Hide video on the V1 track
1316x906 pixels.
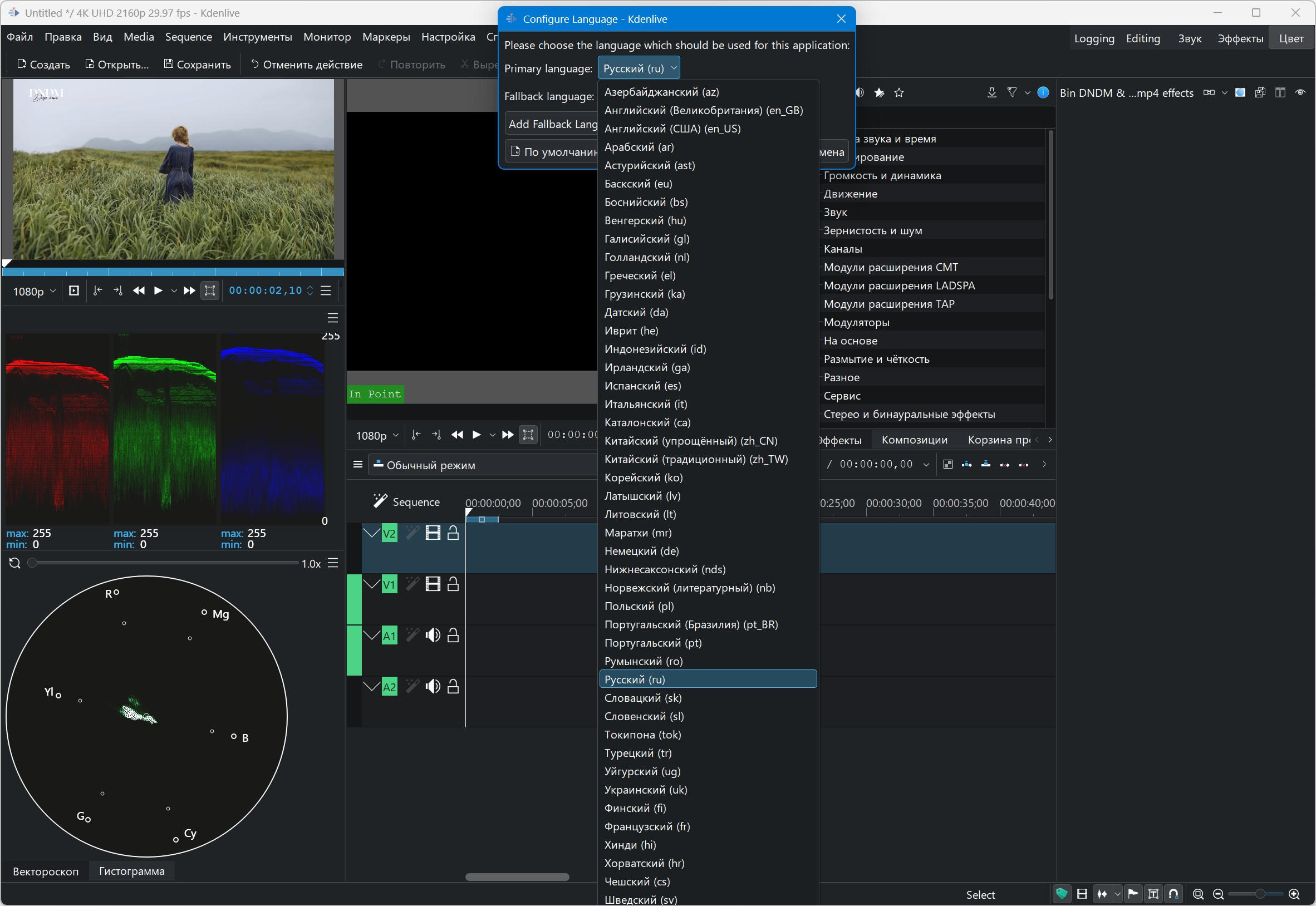tap(433, 584)
